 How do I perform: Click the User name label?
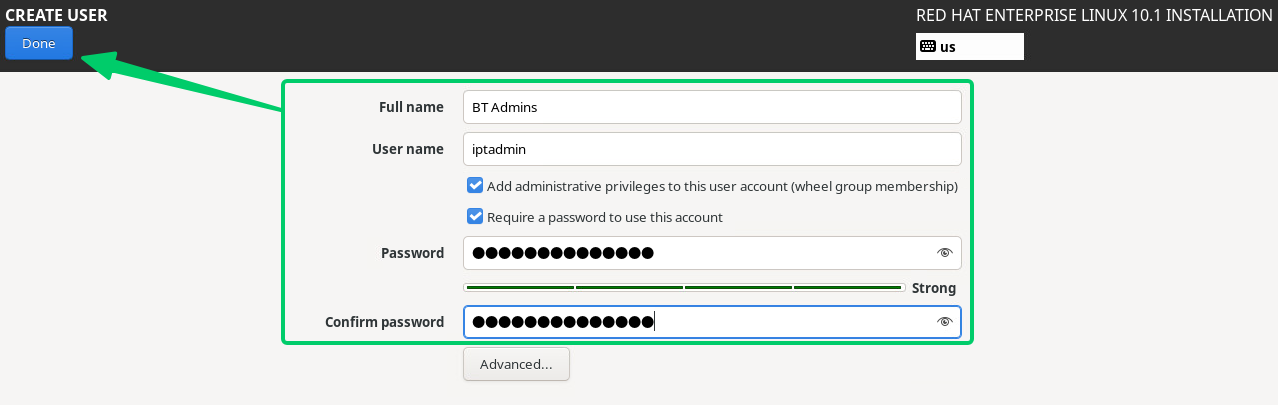408,149
